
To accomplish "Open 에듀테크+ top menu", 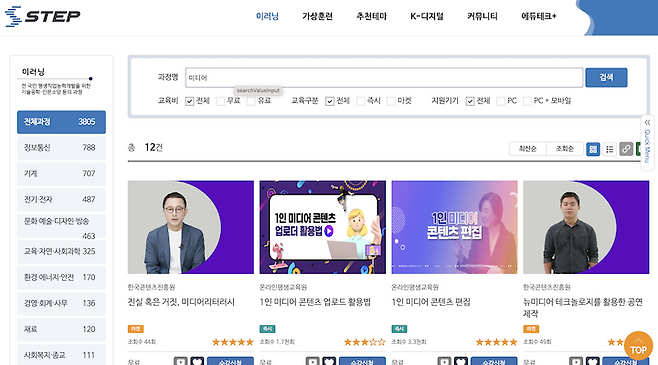I will click(539, 16).
